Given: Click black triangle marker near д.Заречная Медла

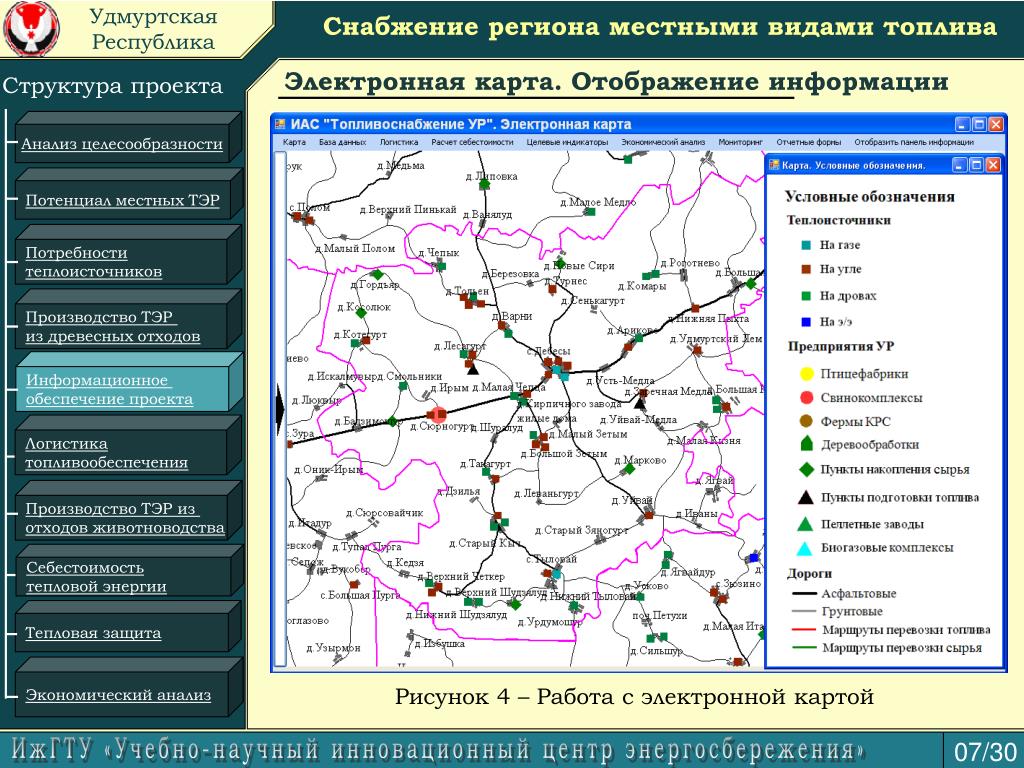Looking at the screenshot, I should pyautogui.click(x=640, y=404).
